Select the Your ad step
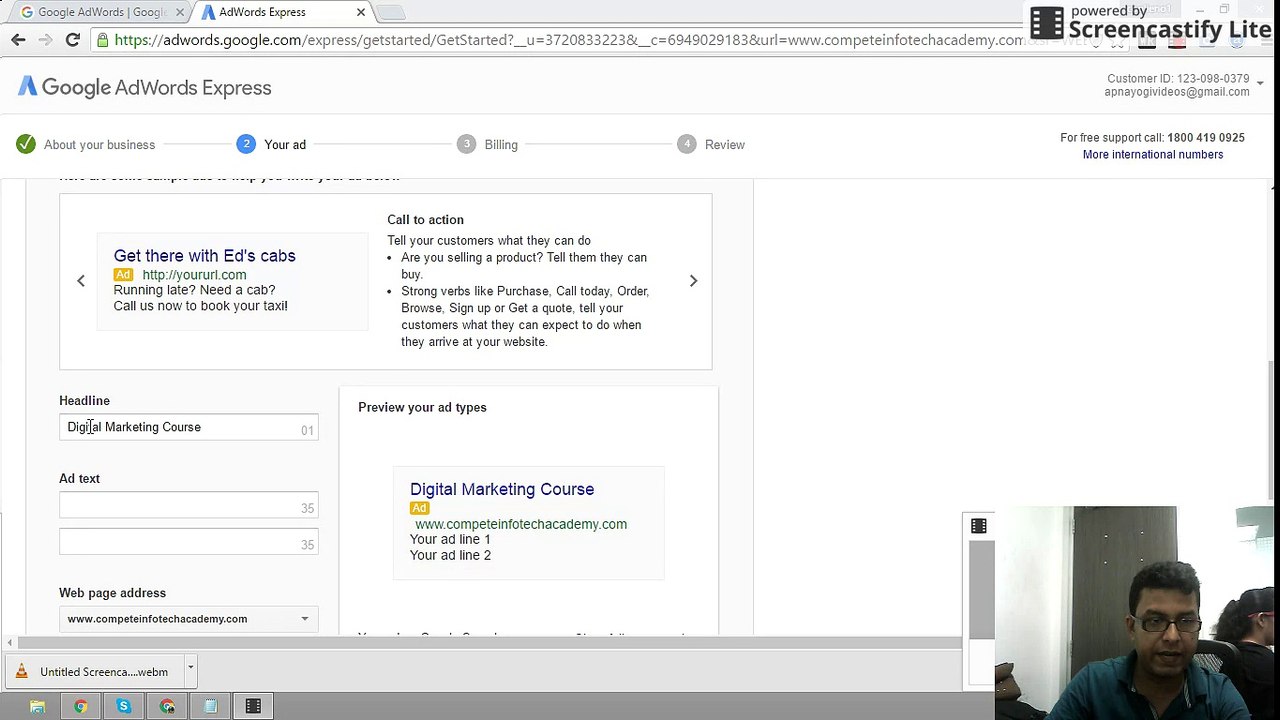This screenshot has height=720, width=1280. coord(285,145)
